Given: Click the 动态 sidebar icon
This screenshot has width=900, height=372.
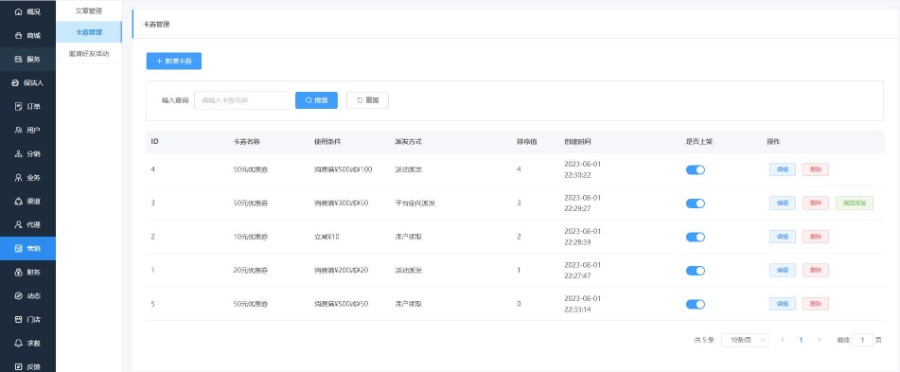Looking at the screenshot, I should pyautogui.click(x=18, y=296).
